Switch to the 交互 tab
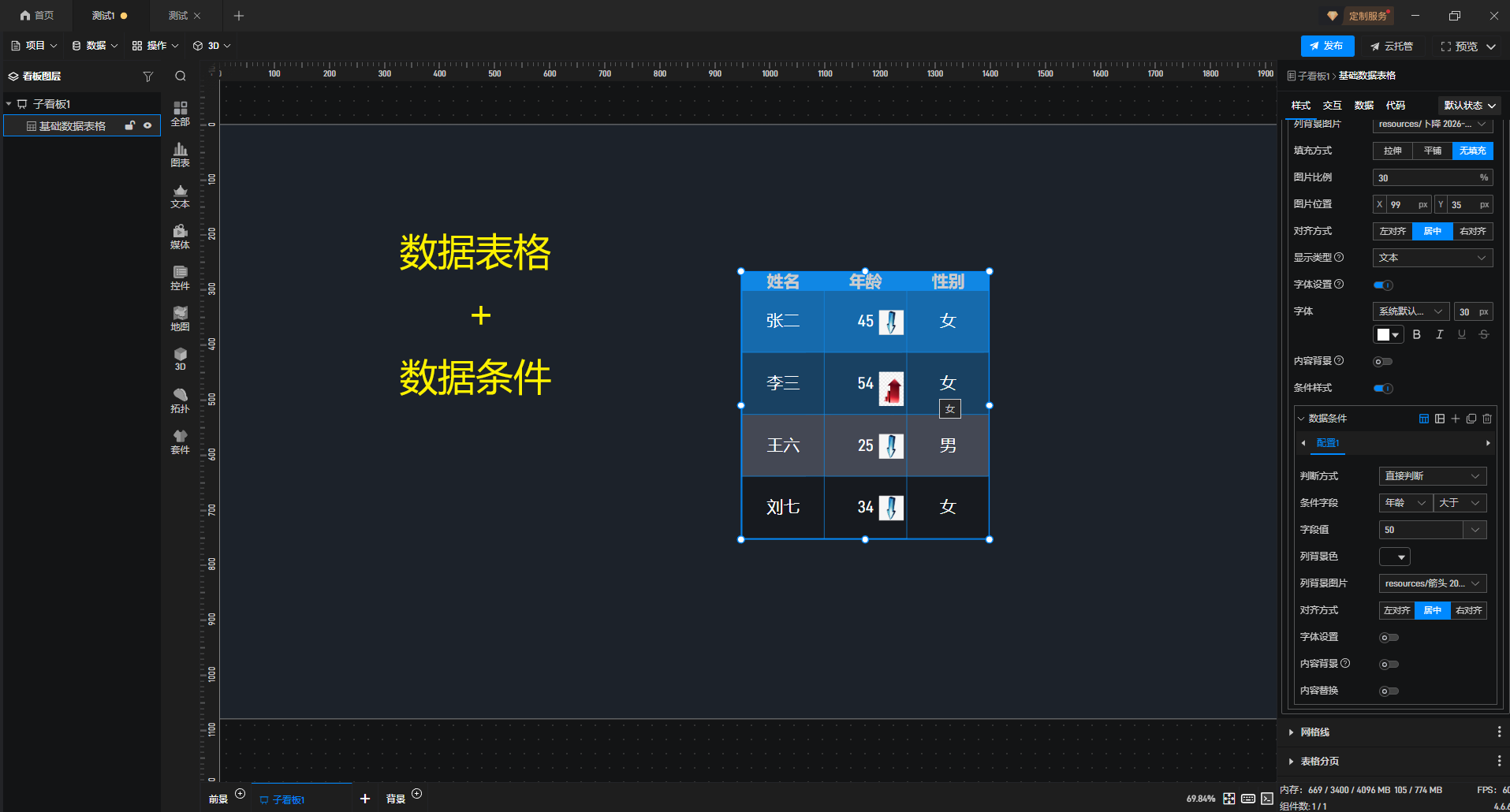 (x=1332, y=106)
